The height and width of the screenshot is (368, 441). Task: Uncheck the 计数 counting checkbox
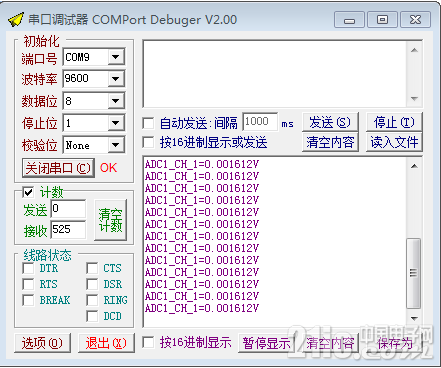pos(28,192)
